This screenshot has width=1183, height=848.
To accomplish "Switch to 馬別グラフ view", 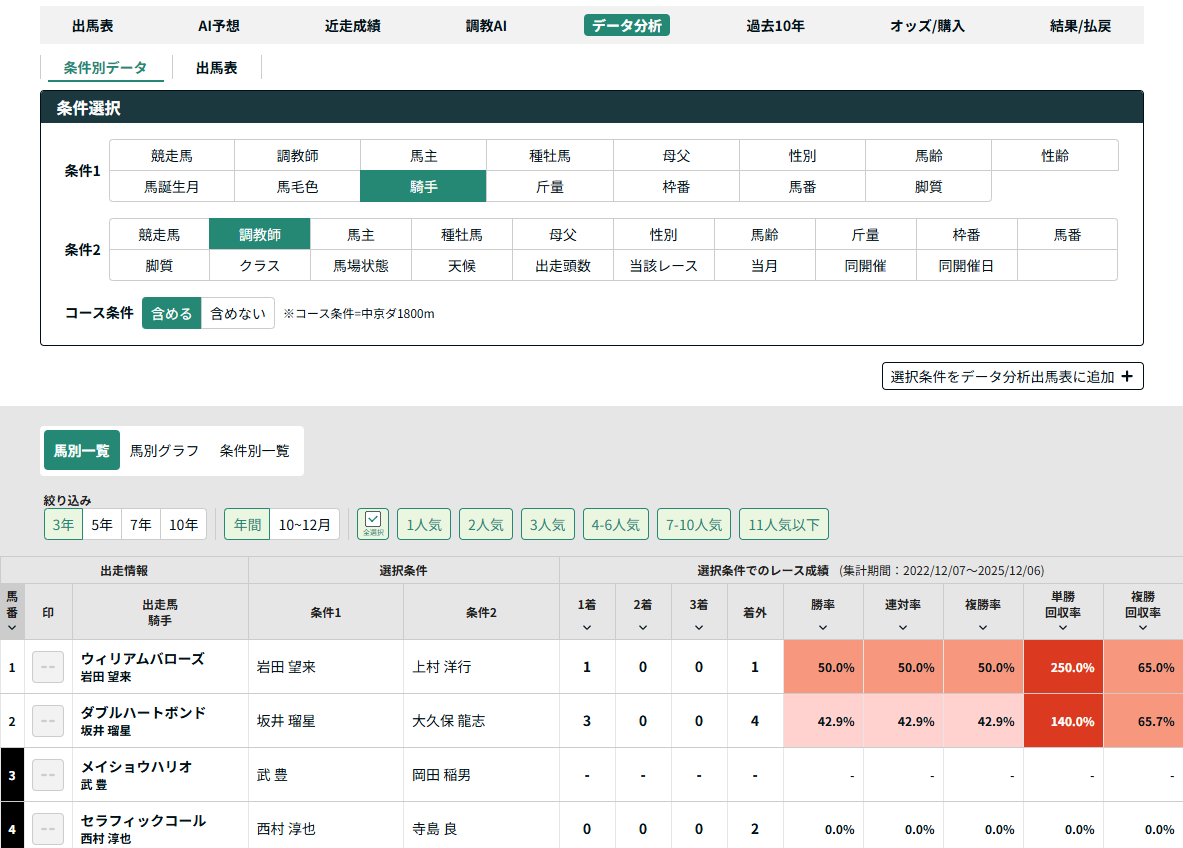I will point(165,451).
